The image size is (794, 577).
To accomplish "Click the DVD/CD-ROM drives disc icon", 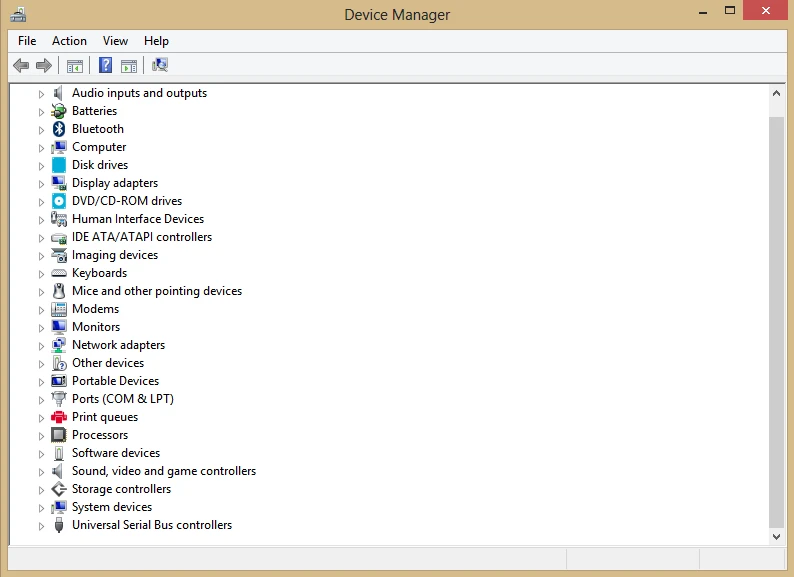I will pyautogui.click(x=59, y=201).
